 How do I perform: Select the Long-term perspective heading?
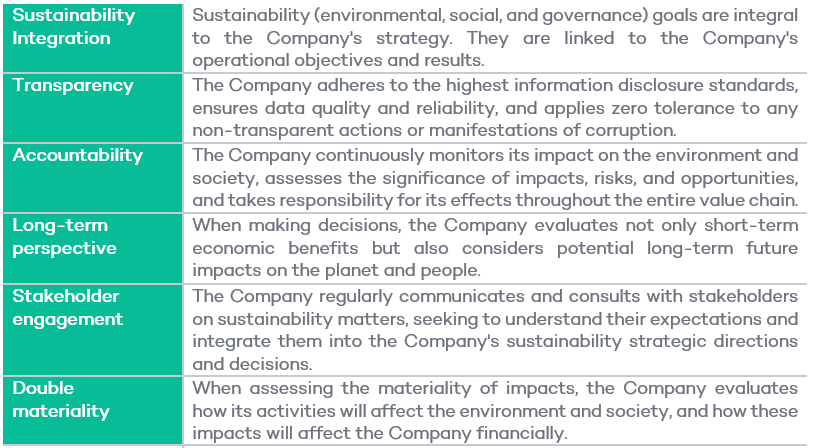(93, 248)
